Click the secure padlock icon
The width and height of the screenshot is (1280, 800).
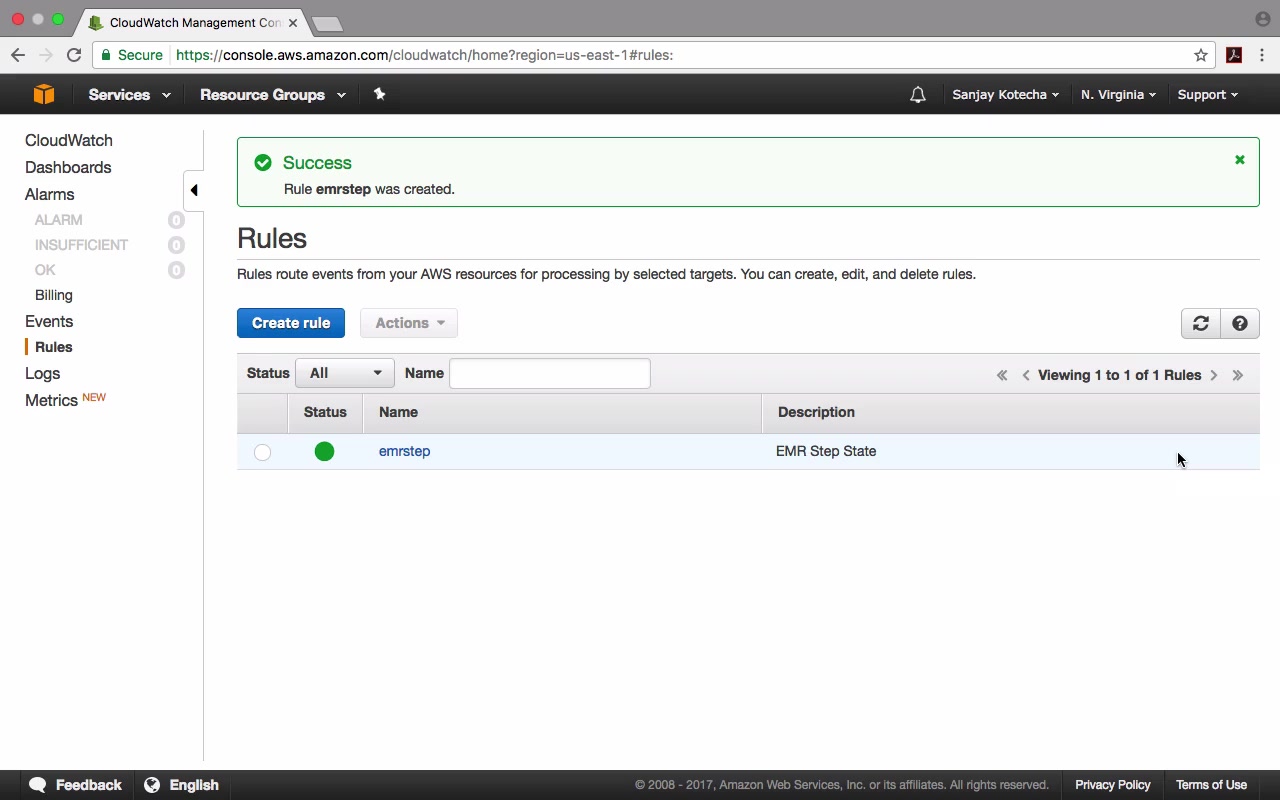point(106,55)
